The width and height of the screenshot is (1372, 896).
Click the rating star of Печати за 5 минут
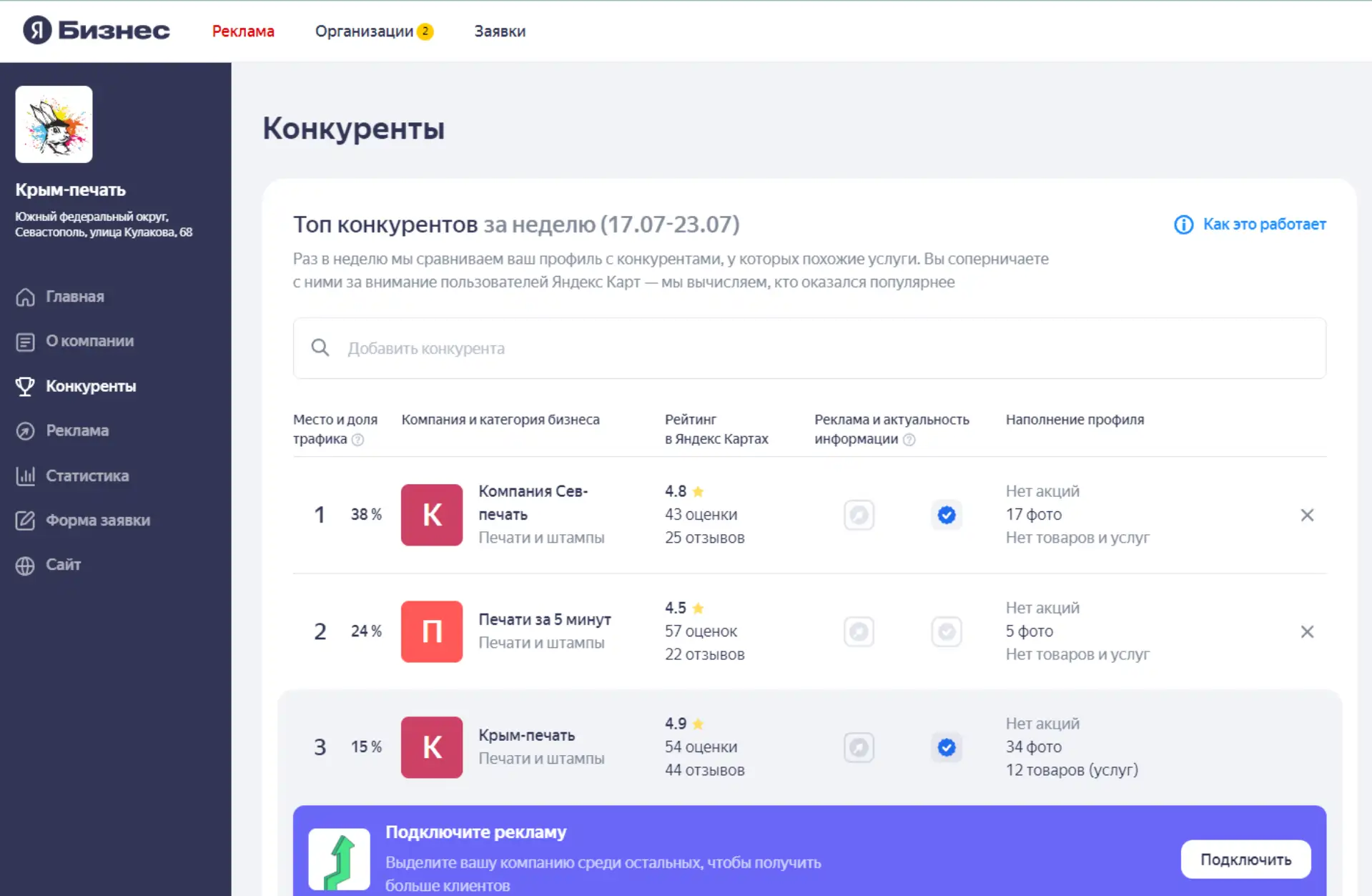(x=699, y=609)
